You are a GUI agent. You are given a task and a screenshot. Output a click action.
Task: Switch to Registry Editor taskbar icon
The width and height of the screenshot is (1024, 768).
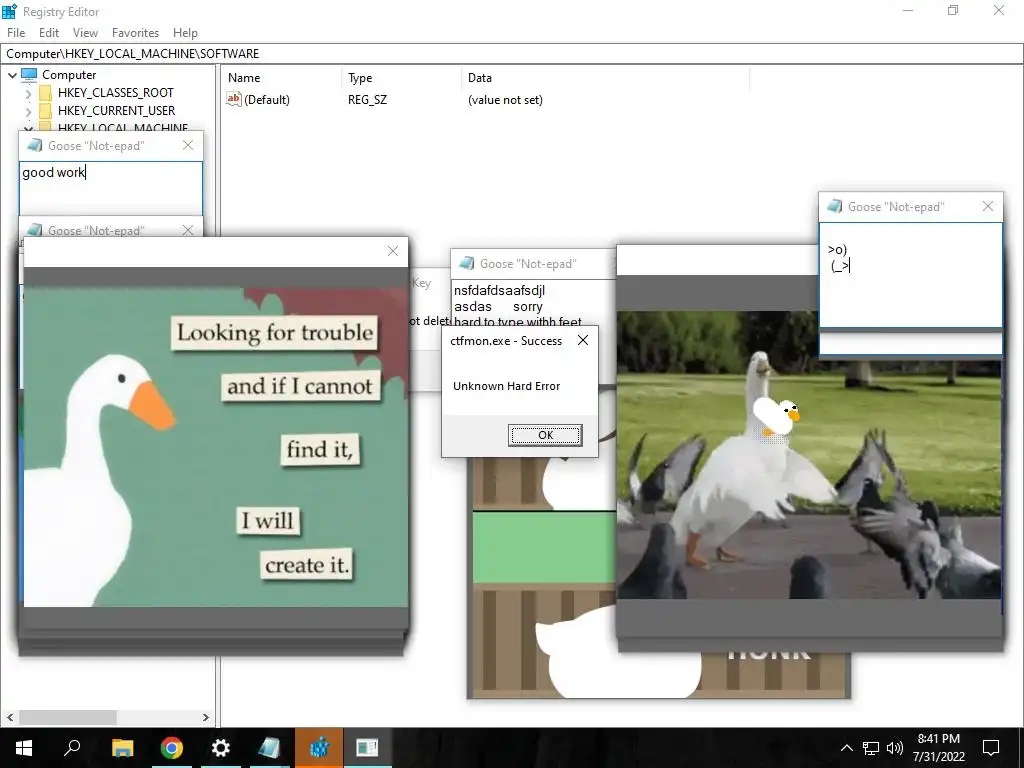319,748
